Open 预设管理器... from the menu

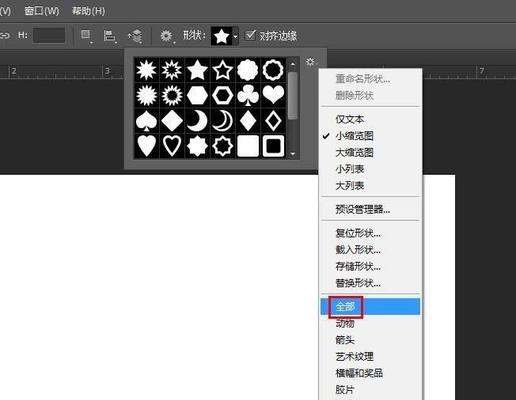[x=363, y=209]
